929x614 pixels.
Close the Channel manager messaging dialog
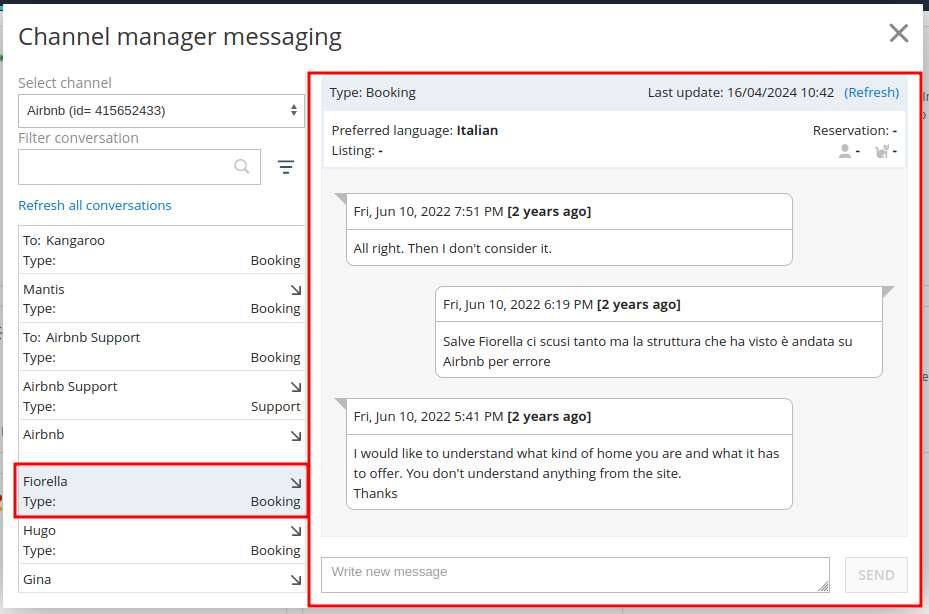(x=898, y=34)
